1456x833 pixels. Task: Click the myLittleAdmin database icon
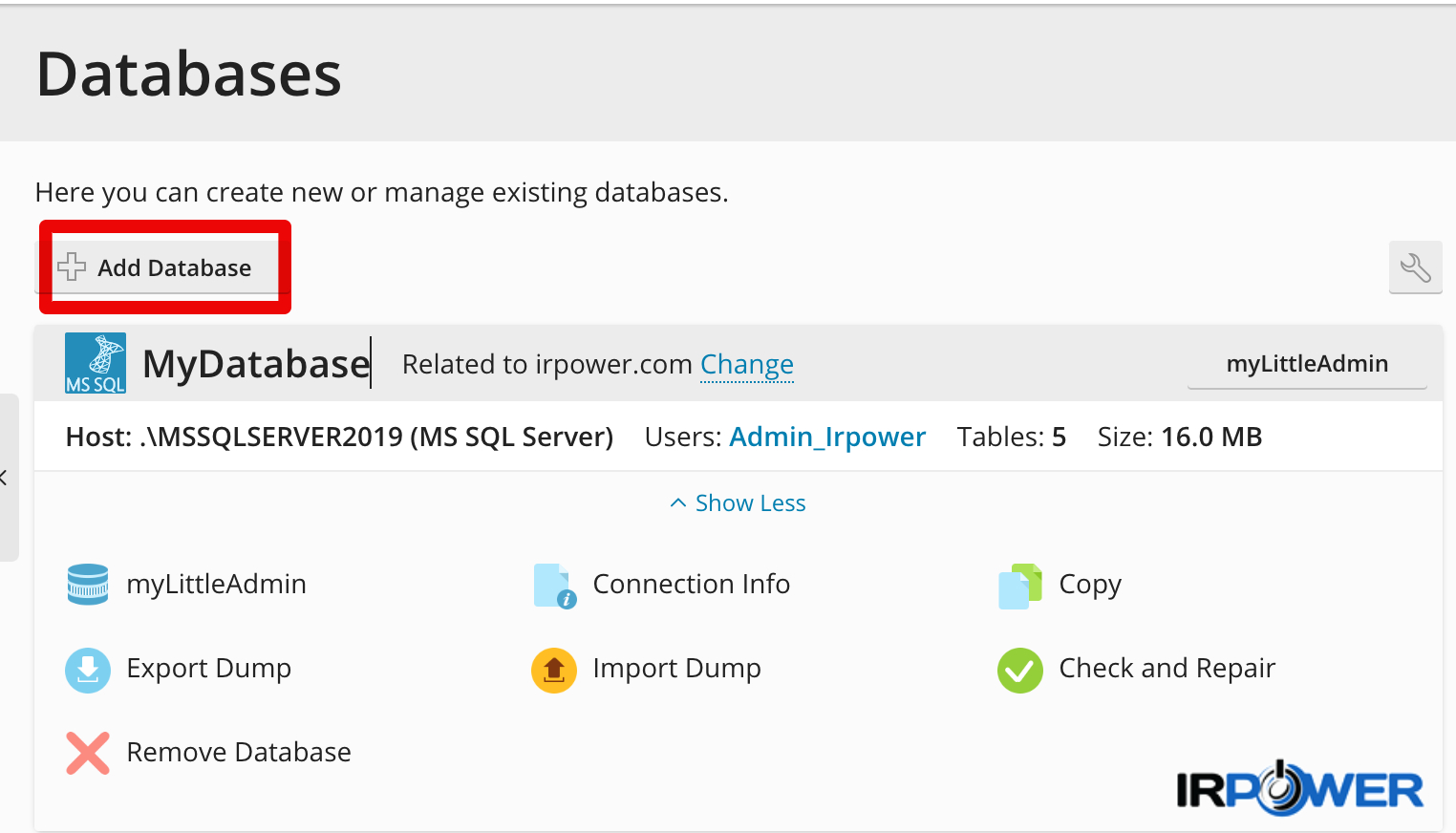88,584
